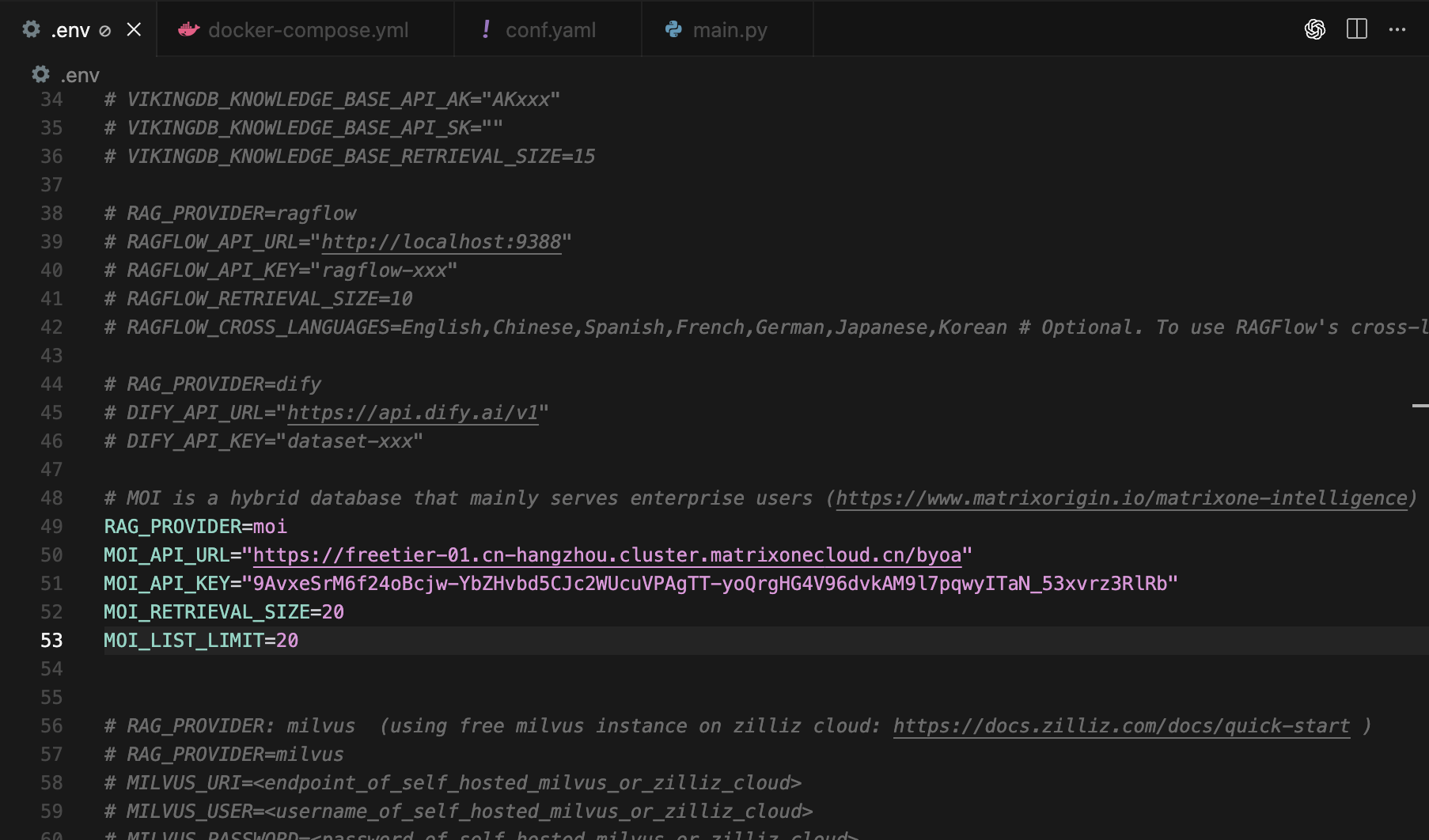Follow the matrixorigin.io matrixone-intelligence link
This screenshot has width=1429, height=840.
pyautogui.click(x=1122, y=498)
